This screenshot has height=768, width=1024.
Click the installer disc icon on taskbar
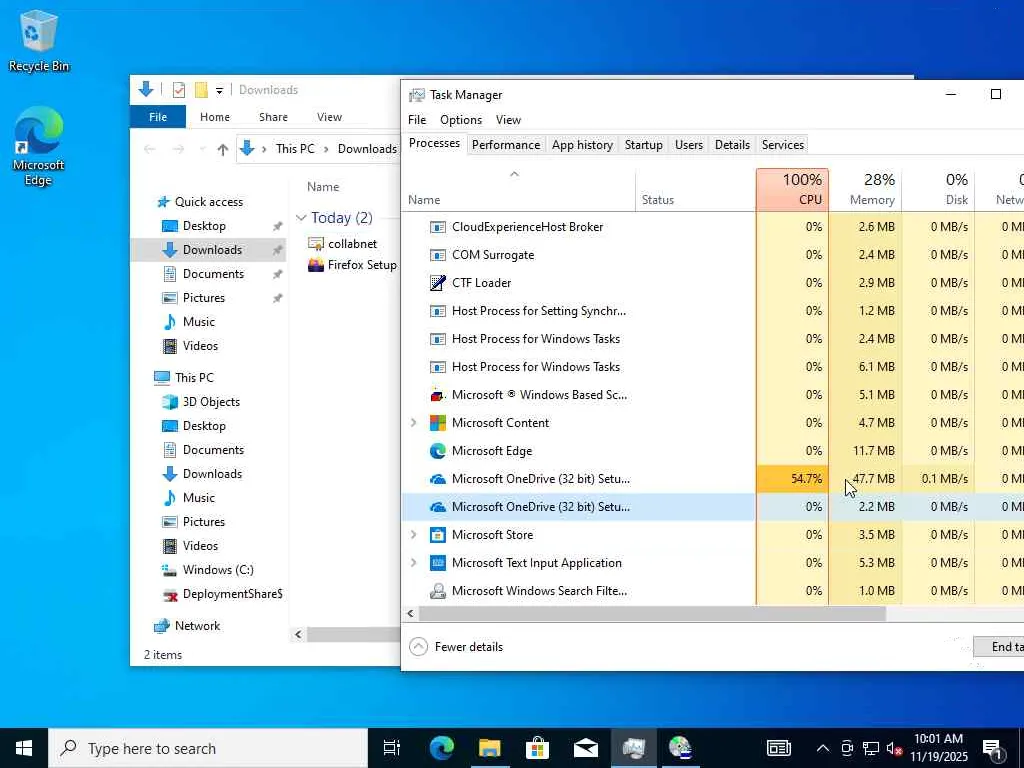click(679, 748)
